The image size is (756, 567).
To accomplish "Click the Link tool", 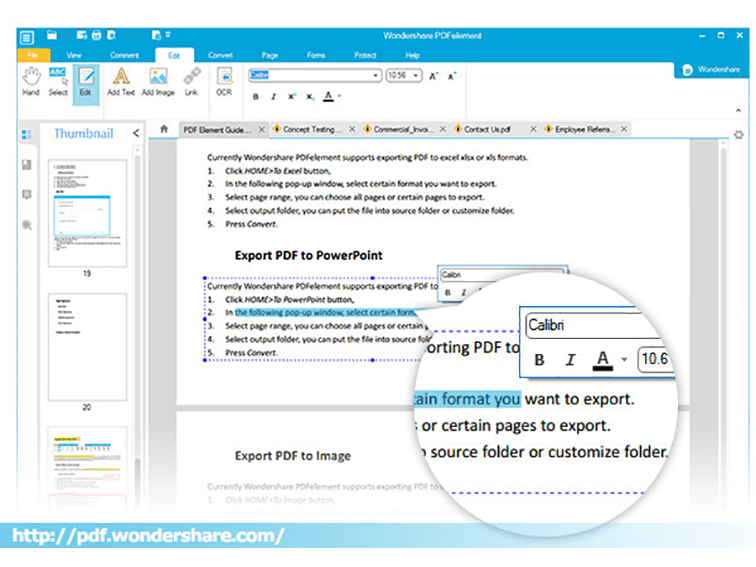I will (191, 82).
